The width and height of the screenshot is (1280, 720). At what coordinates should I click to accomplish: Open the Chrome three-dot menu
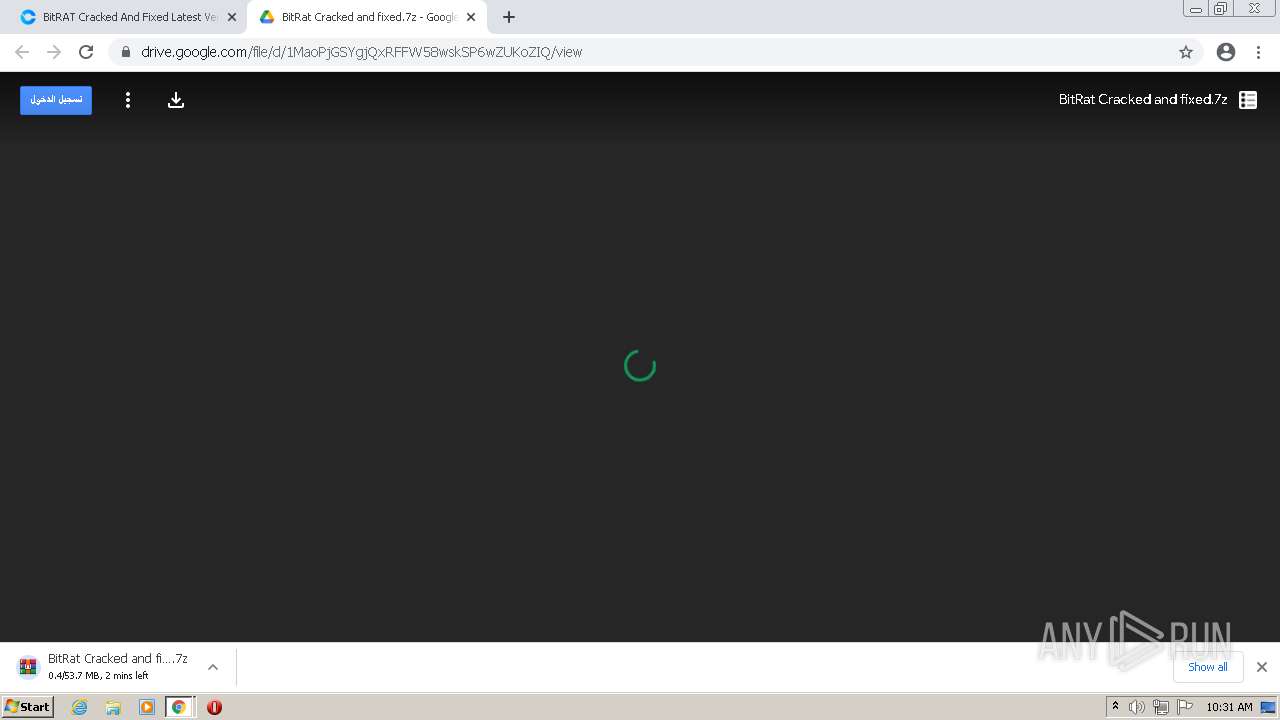(x=1258, y=52)
